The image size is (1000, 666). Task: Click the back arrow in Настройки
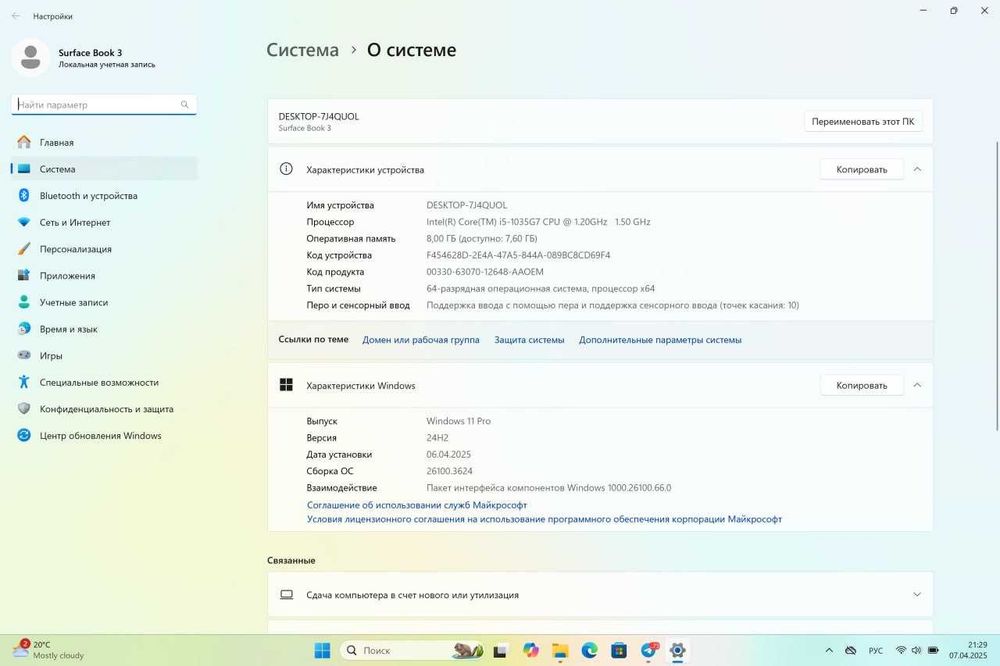point(16,16)
